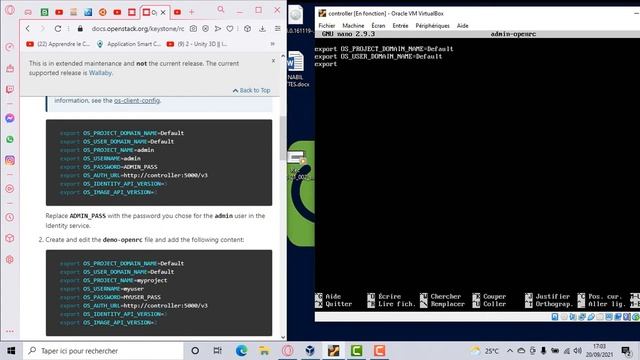This screenshot has height=360, width=640.
Task: Open History clock in Opera sidebar
Action: [10, 217]
